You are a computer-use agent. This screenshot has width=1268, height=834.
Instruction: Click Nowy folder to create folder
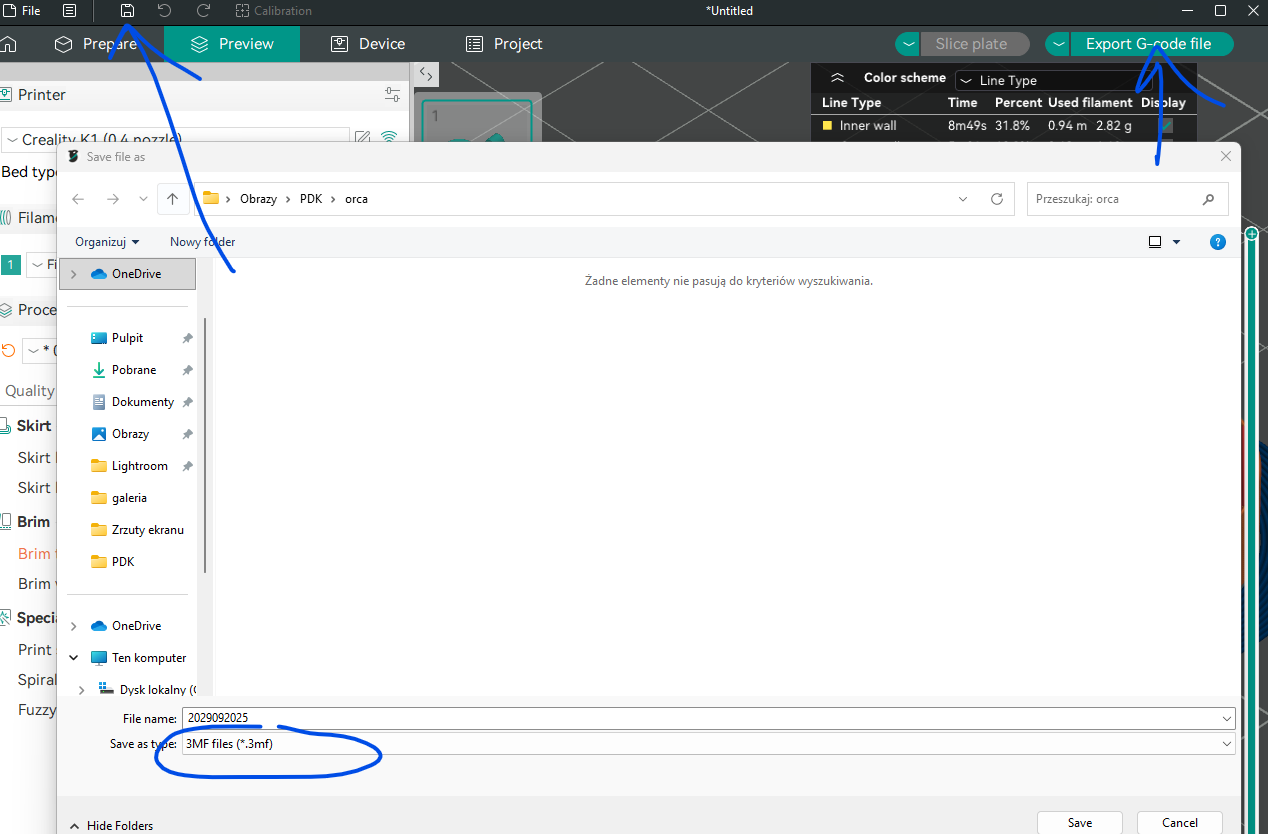coord(202,242)
